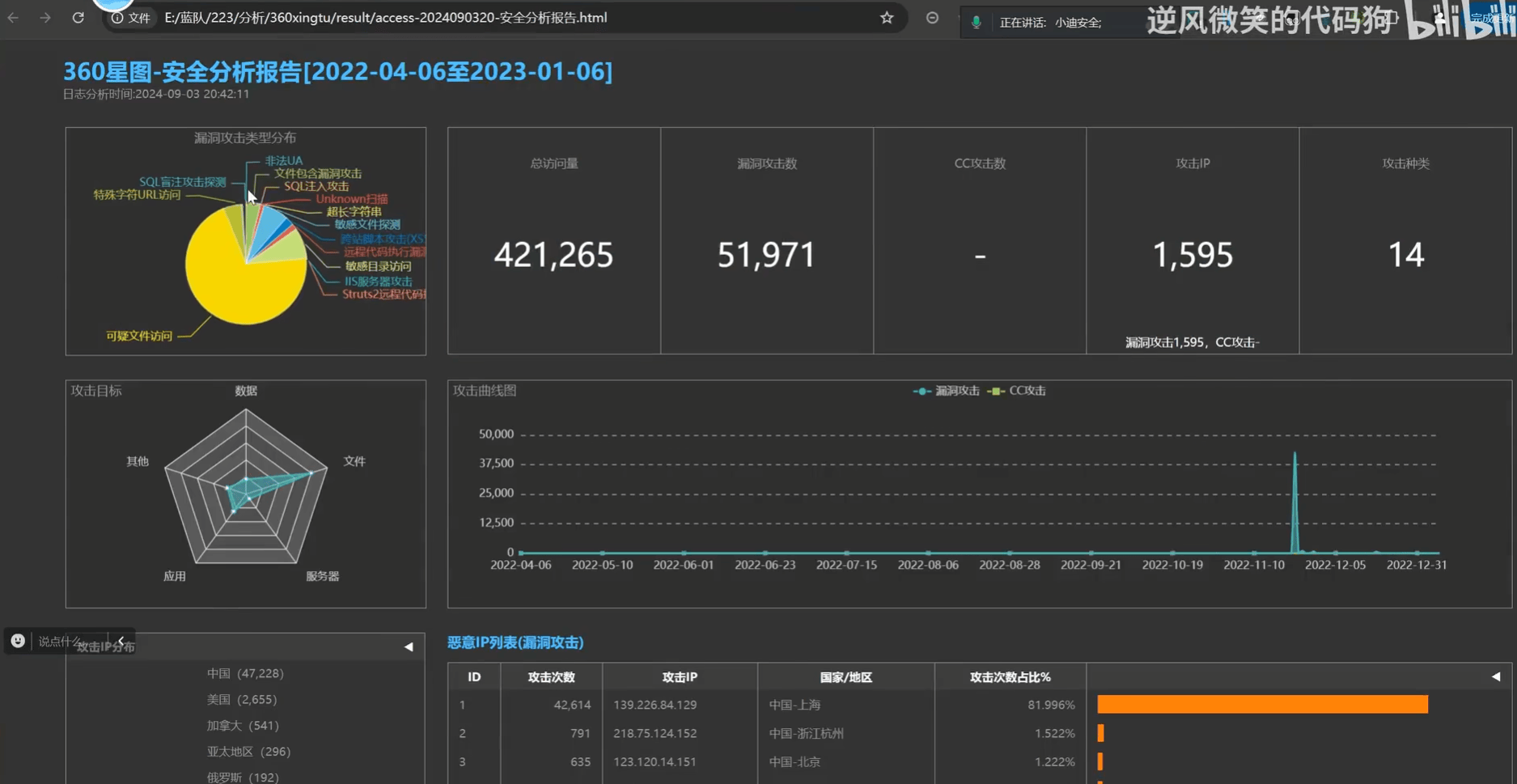Viewport: 1517px width, 784px height.
Task: Sort by the 攻击次数占比% column header
Action: tap(1010, 677)
